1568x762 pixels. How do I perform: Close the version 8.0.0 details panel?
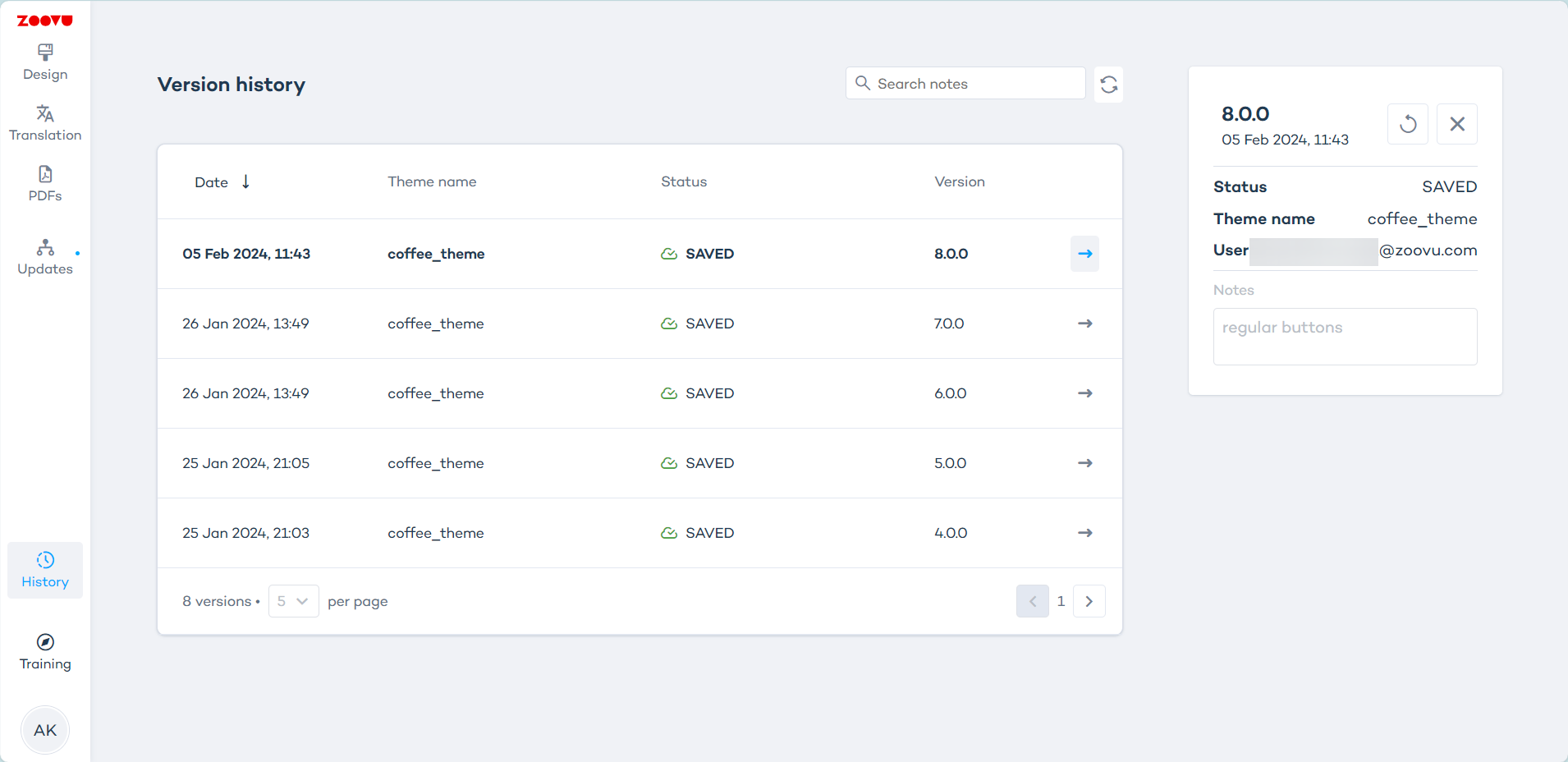(1456, 124)
